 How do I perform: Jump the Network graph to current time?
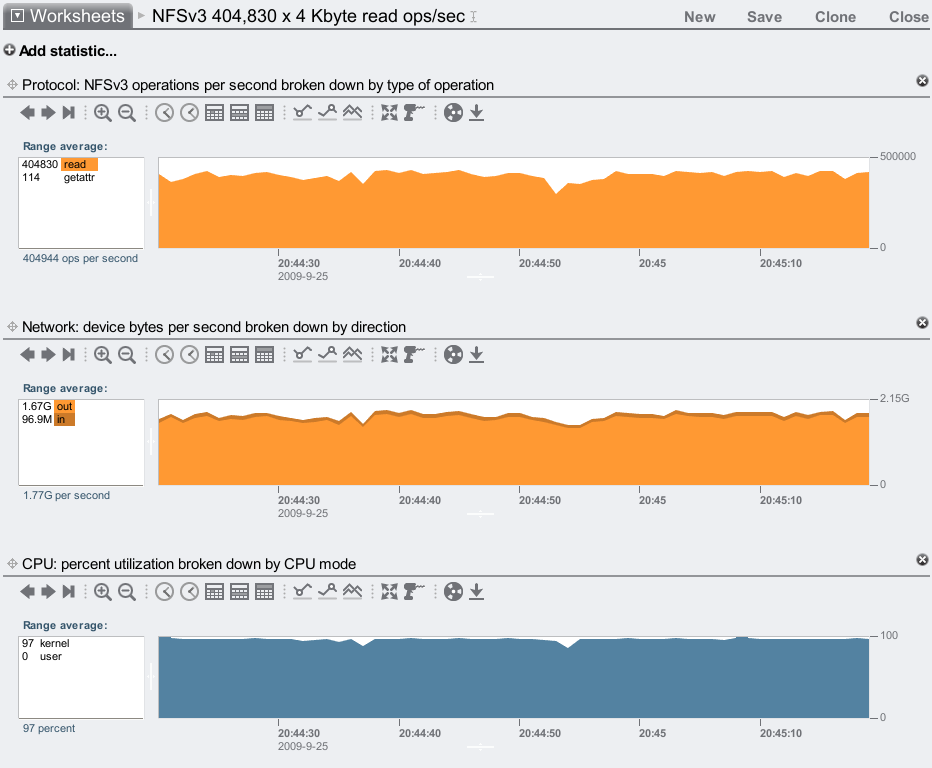click(x=69, y=355)
